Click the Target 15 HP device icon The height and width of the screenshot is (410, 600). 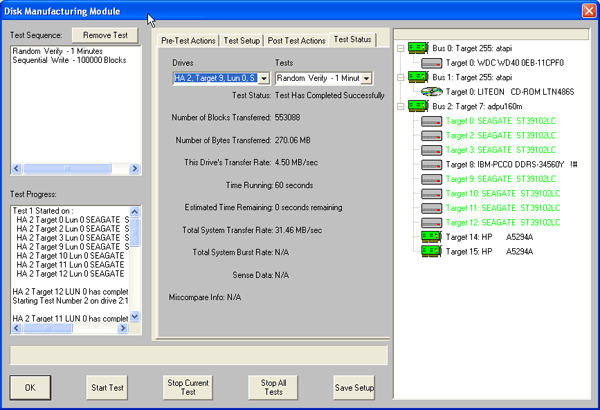432,252
